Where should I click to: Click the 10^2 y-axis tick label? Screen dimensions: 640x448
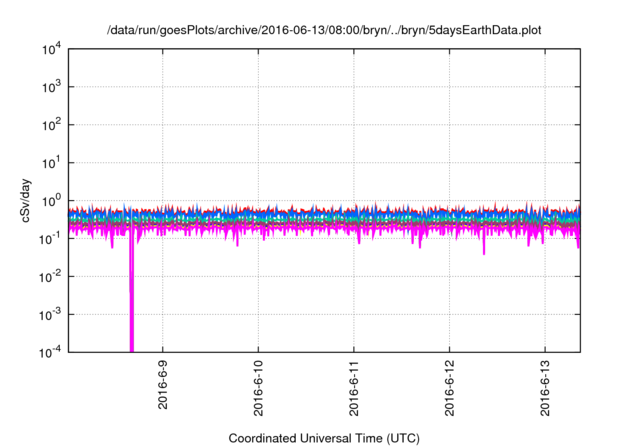point(51,125)
